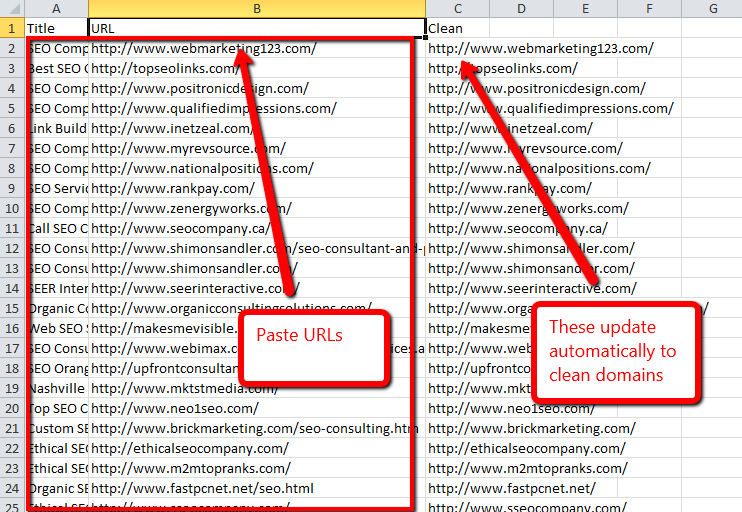Click cell B9 rankpay.com URL
The height and width of the screenshot is (512, 742).
257,188
